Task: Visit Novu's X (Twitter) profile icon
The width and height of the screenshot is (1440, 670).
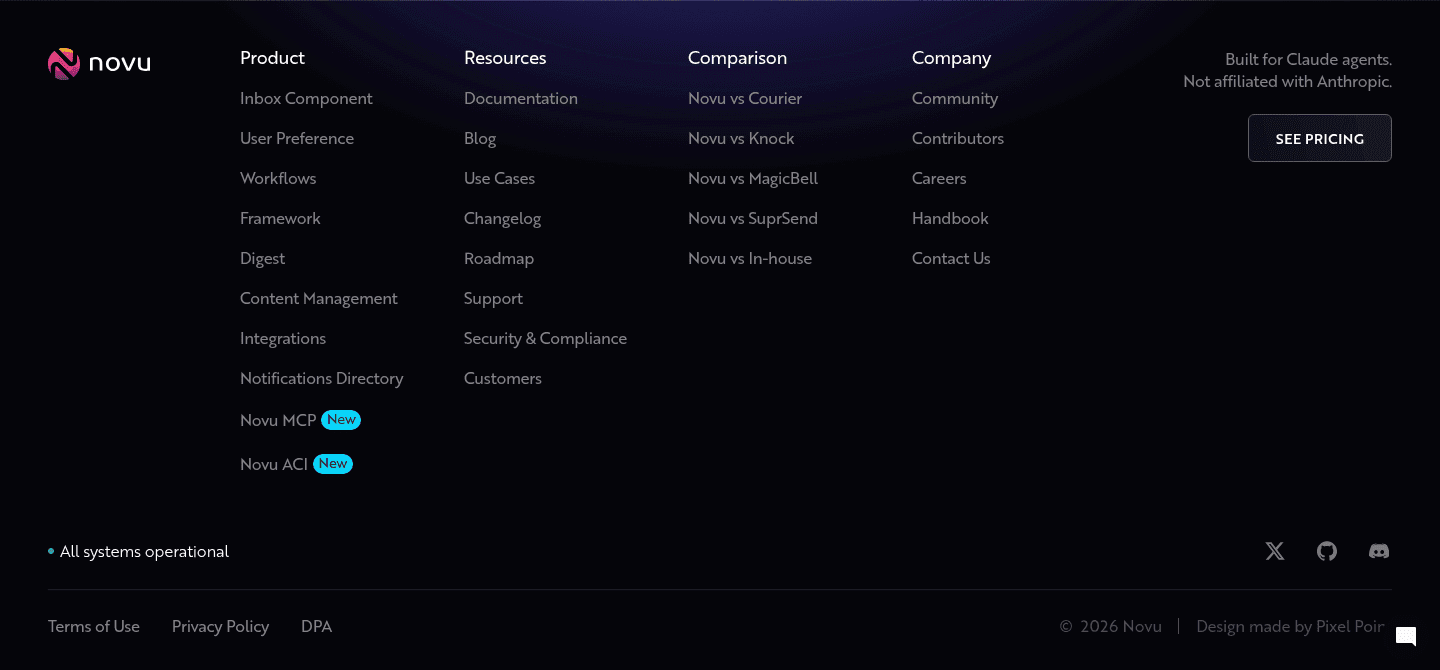Action: coord(1275,551)
